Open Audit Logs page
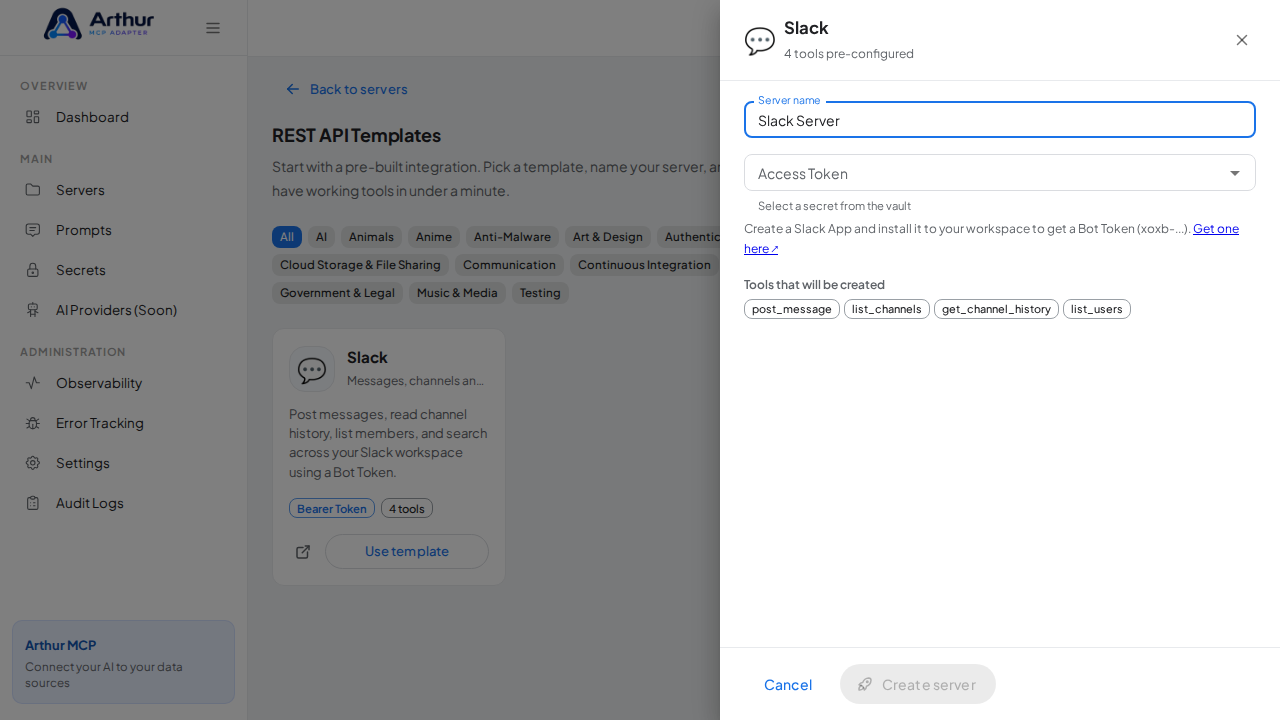 (123, 503)
